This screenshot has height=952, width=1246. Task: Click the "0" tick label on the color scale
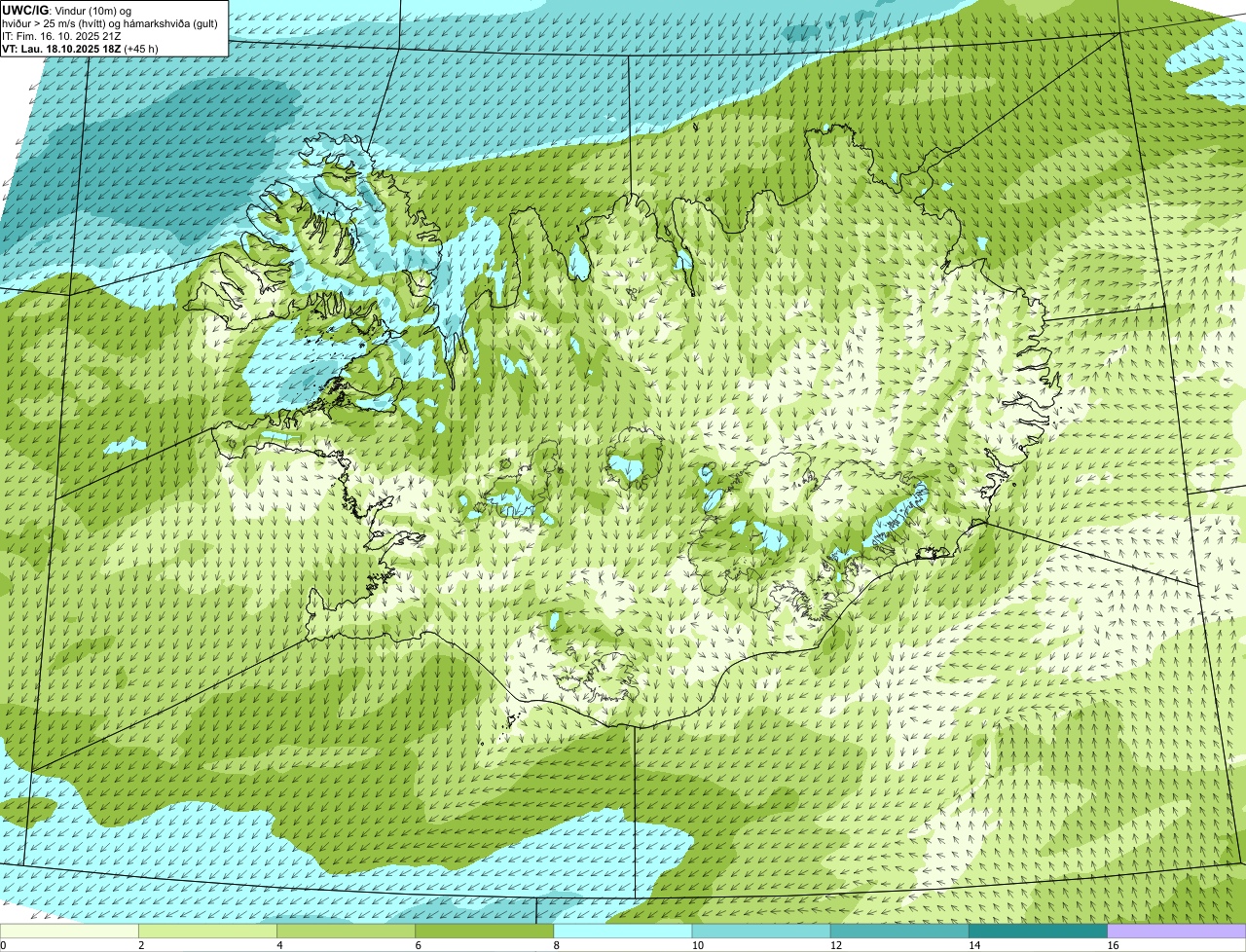pos(3,945)
